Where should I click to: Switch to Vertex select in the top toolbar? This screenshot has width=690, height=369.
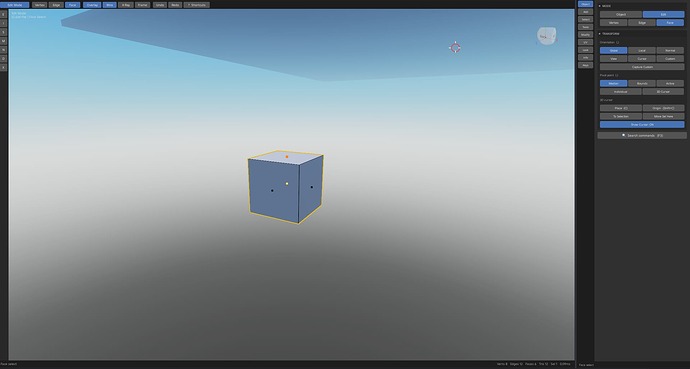tap(40, 5)
